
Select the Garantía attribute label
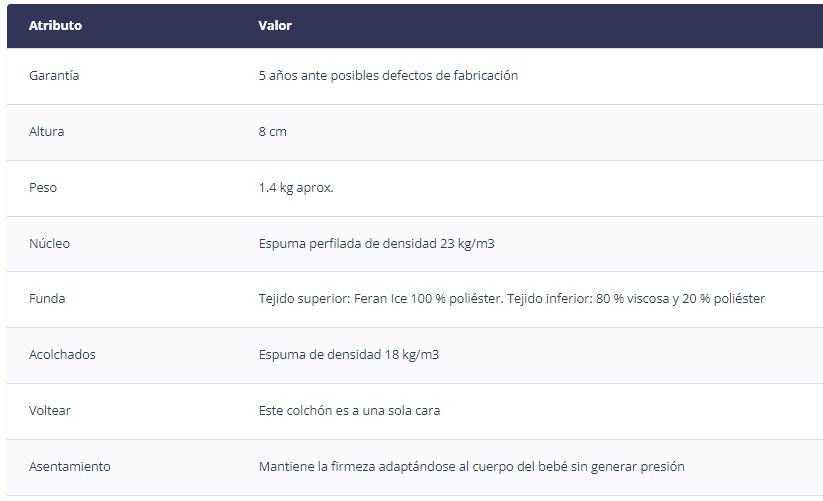click(x=54, y=76)
